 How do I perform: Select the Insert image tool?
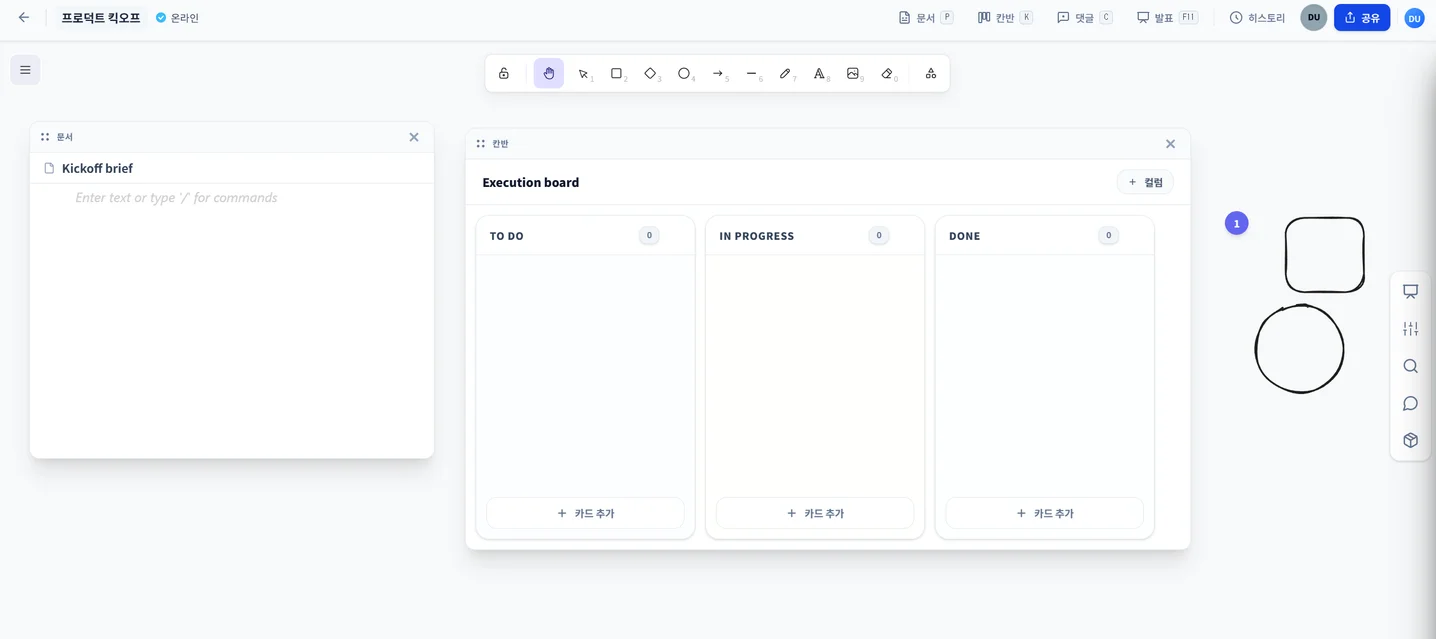click(853, 73)
